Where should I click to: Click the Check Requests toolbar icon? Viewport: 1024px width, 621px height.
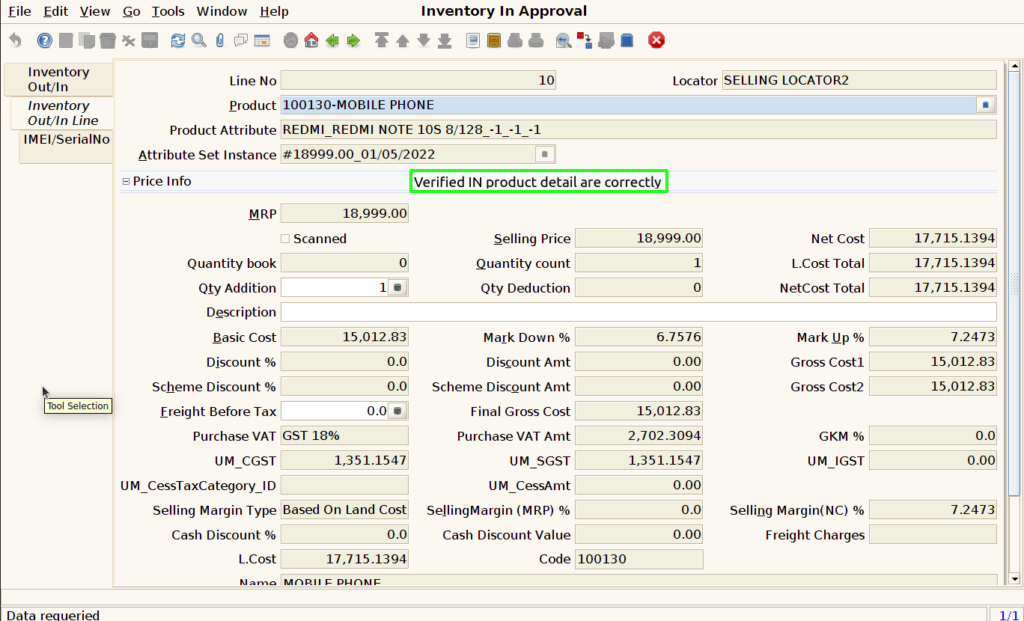[x=606, y=40]
